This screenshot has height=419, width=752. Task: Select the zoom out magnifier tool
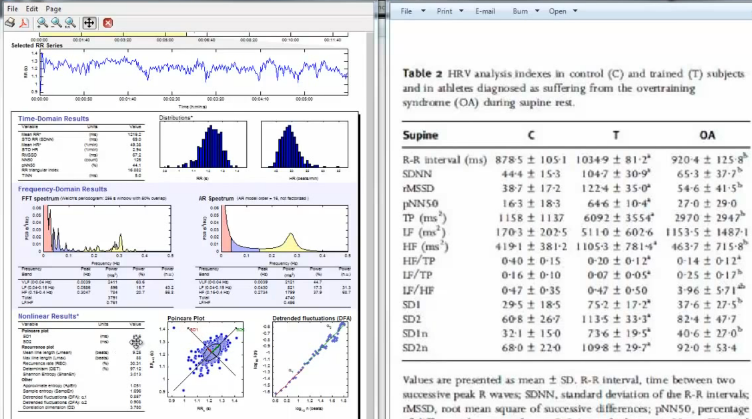coord(54,21)
